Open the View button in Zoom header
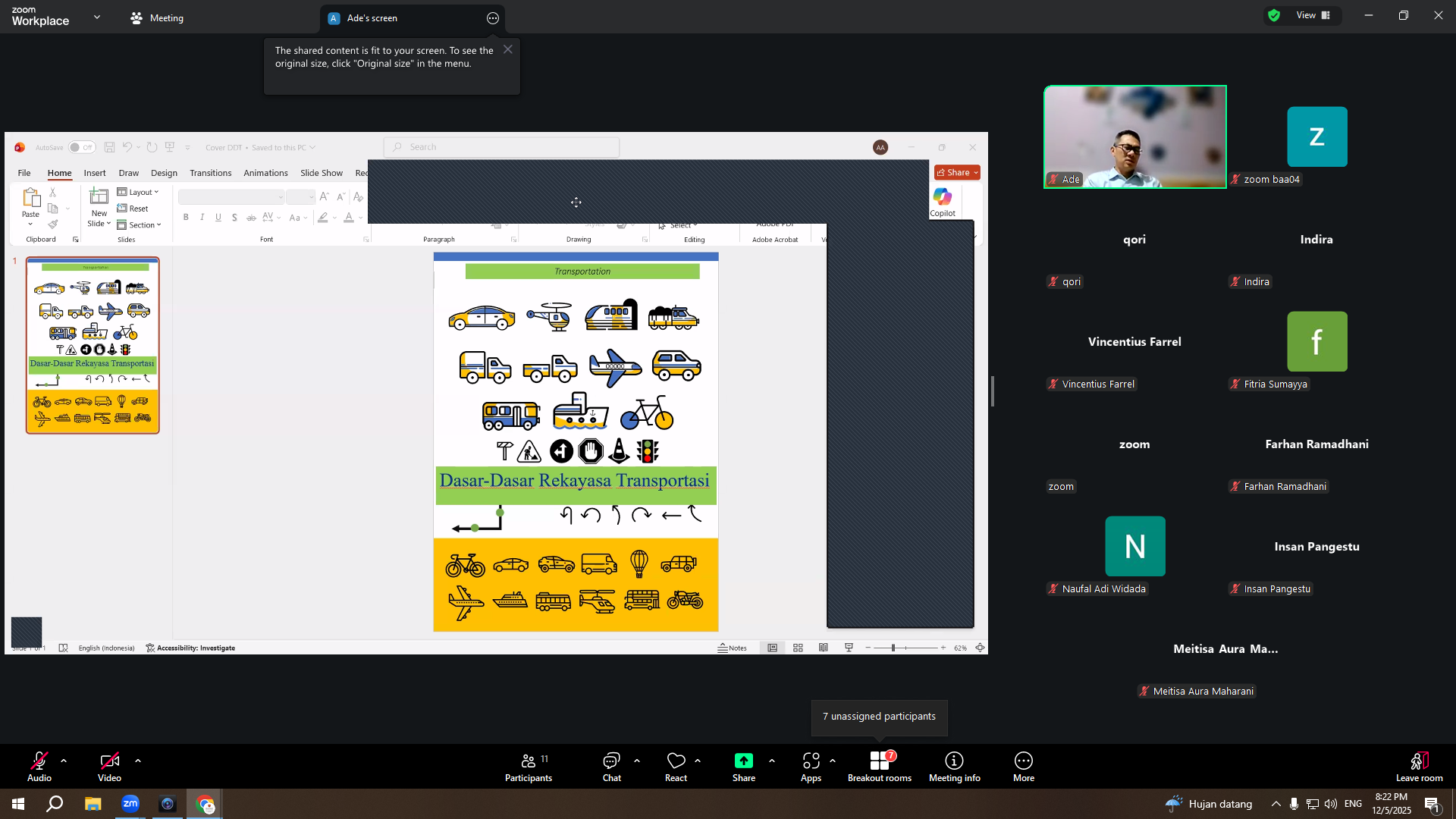This screenshot has width=1456, height=819. coord(1313,15)
